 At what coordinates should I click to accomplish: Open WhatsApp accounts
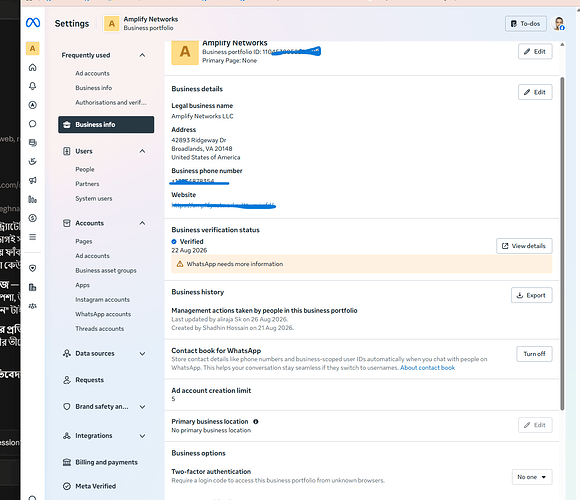(103, 314)
